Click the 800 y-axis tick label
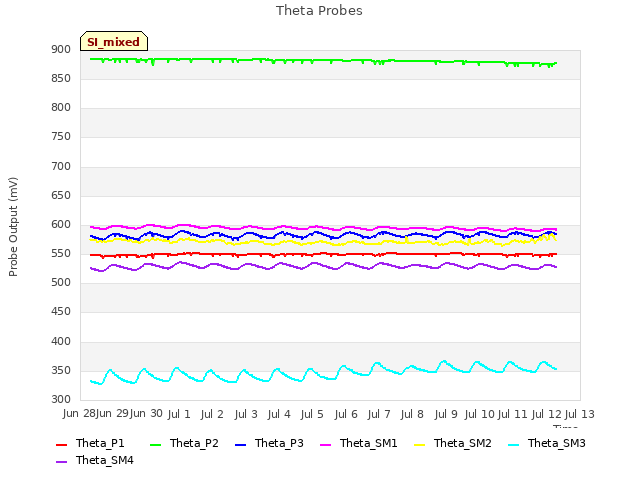This screenshot has width=640, height=480. point(61,107)
